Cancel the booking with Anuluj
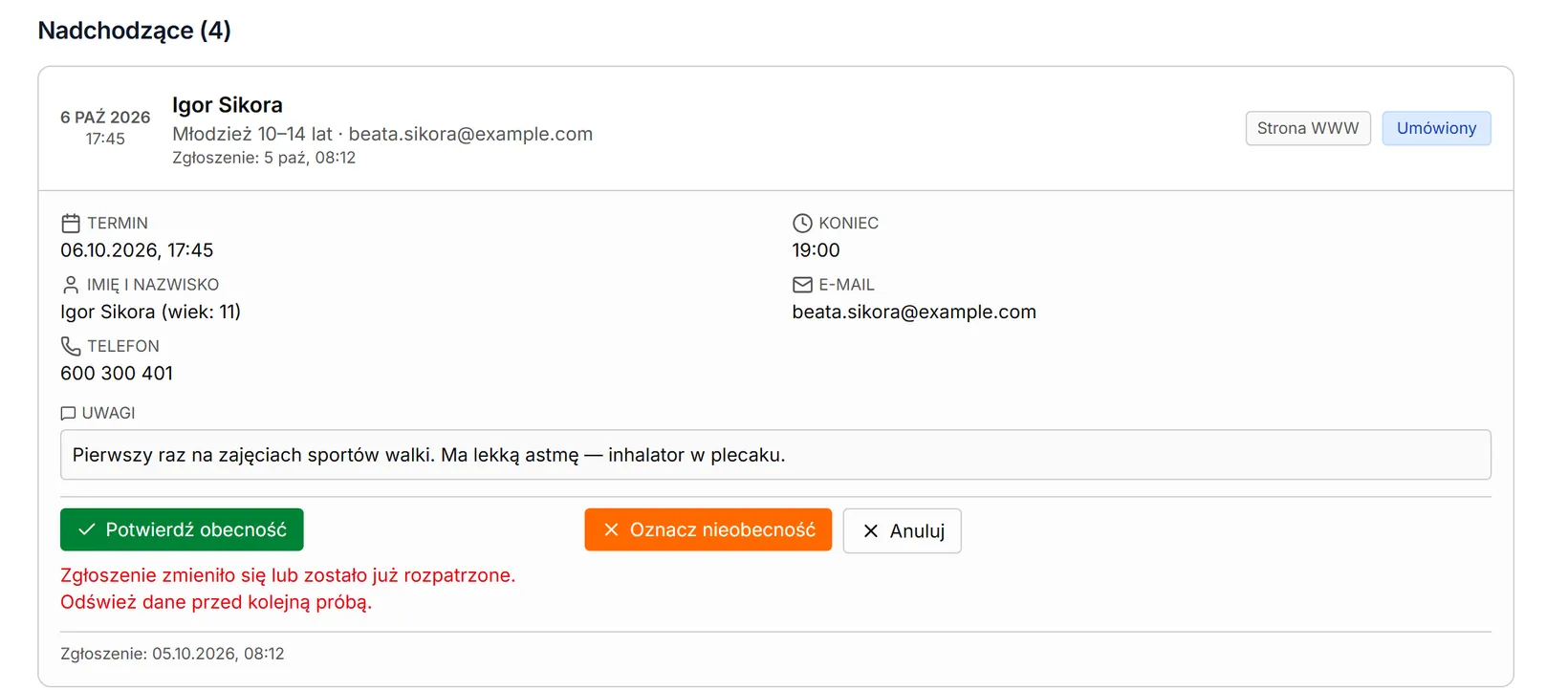1568x690 pixels. point(903,530)
